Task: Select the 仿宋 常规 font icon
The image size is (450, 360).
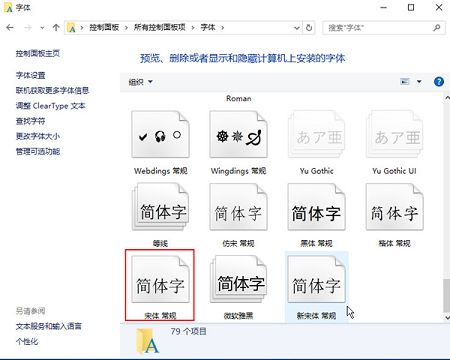Action: [238, 207]
